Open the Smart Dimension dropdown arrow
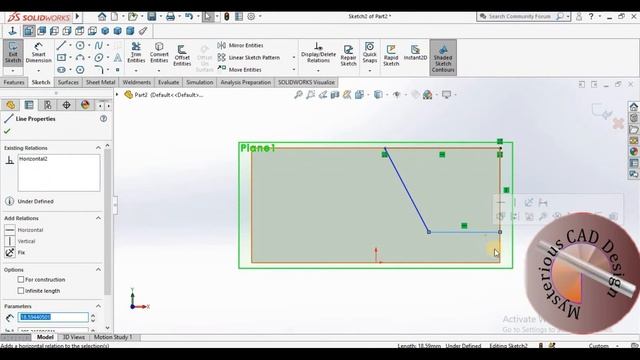 [x=38, y=71]
